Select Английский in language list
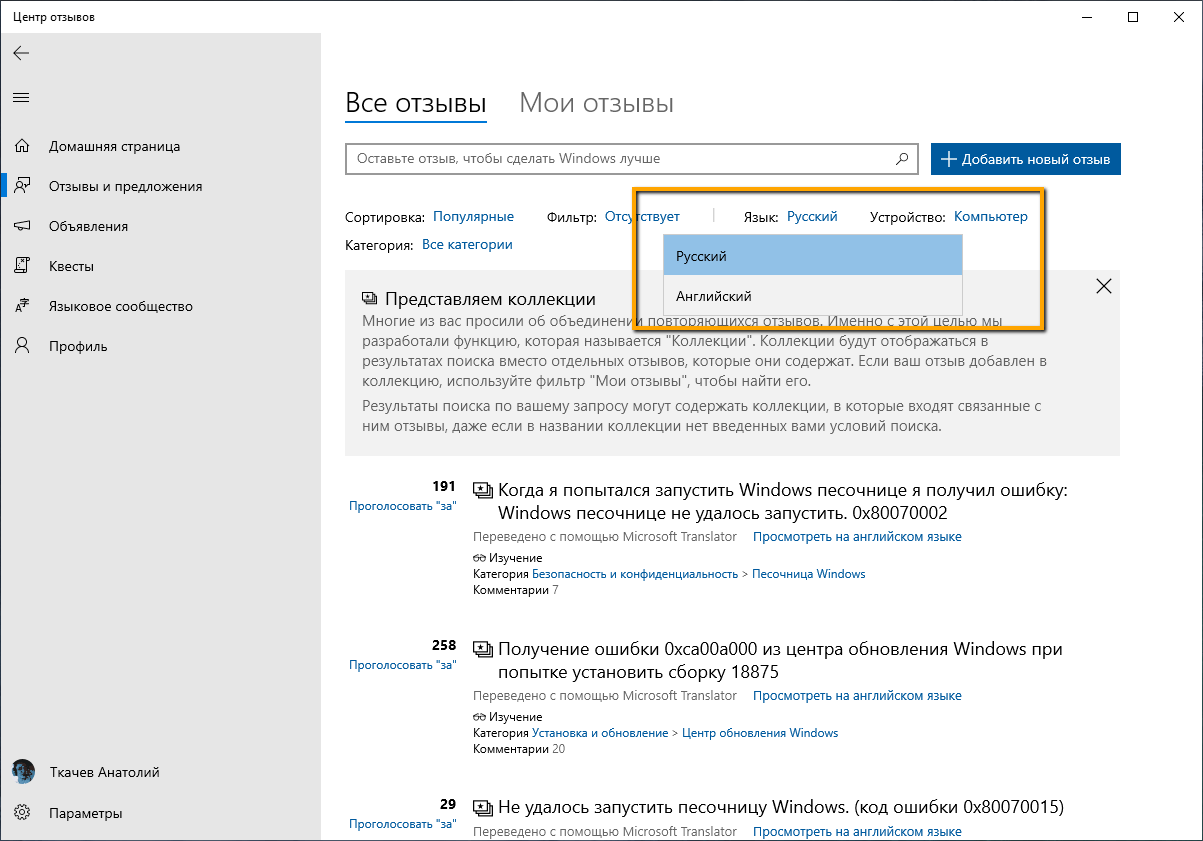The height and width of the screenshot is (841, 1203). (x=813, y=296)
